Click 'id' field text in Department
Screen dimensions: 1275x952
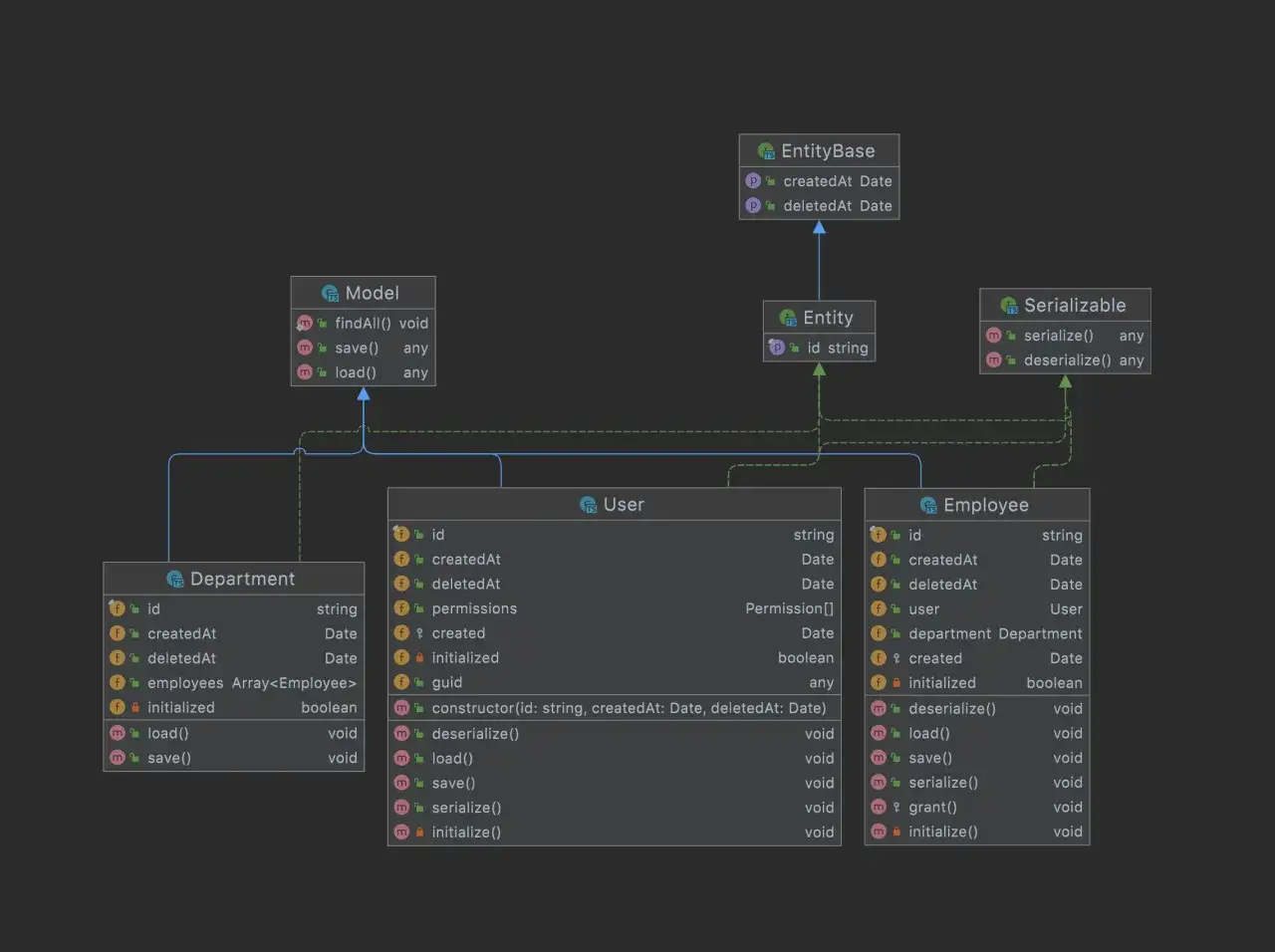(154, 609)
